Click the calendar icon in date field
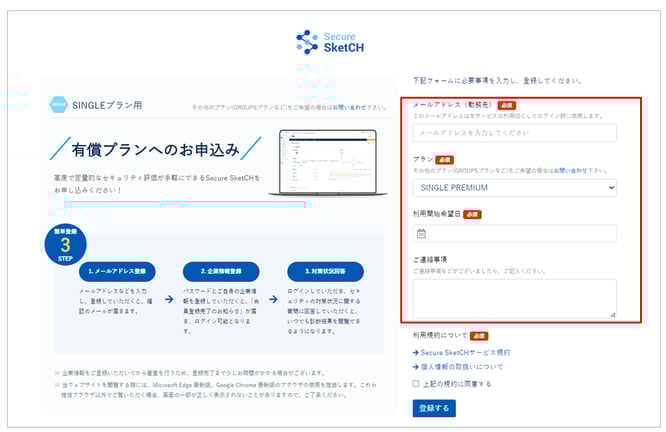 (x=421, y=234)
